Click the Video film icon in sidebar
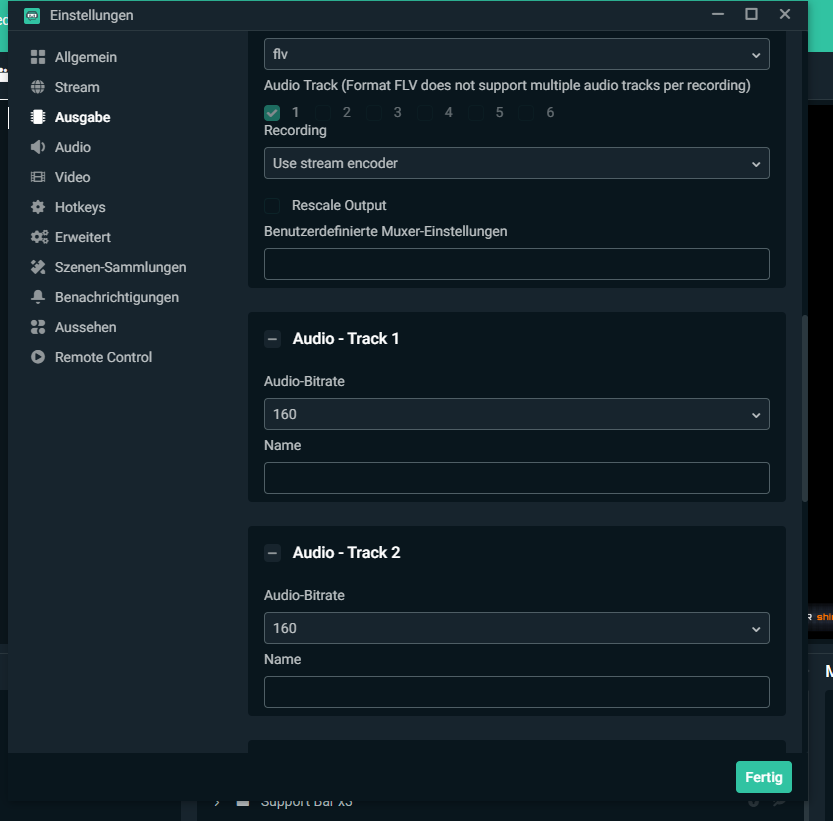Screen dimensions: 833x821 coord(38,177)
